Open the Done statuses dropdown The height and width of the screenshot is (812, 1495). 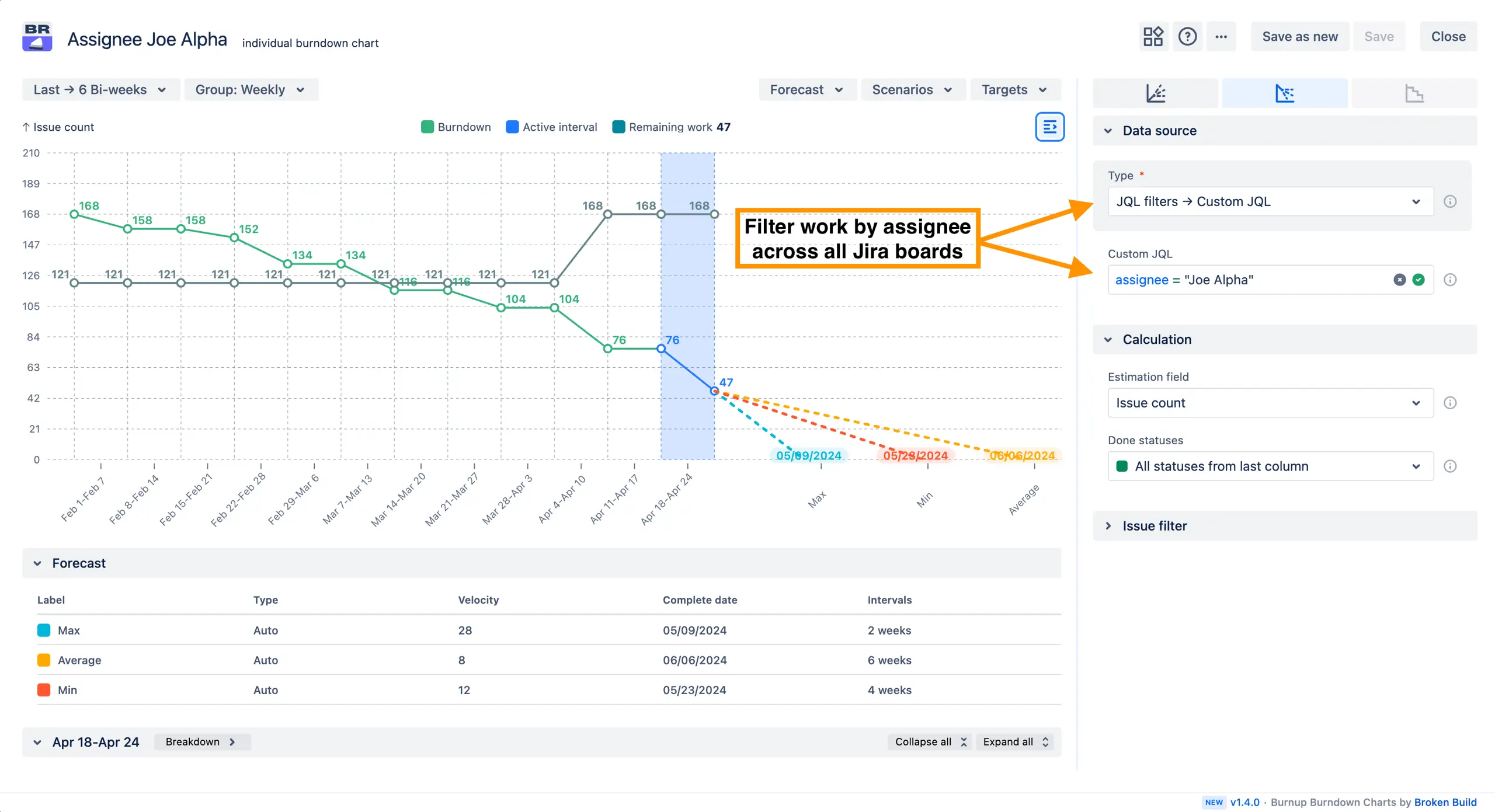(1270, 466)
